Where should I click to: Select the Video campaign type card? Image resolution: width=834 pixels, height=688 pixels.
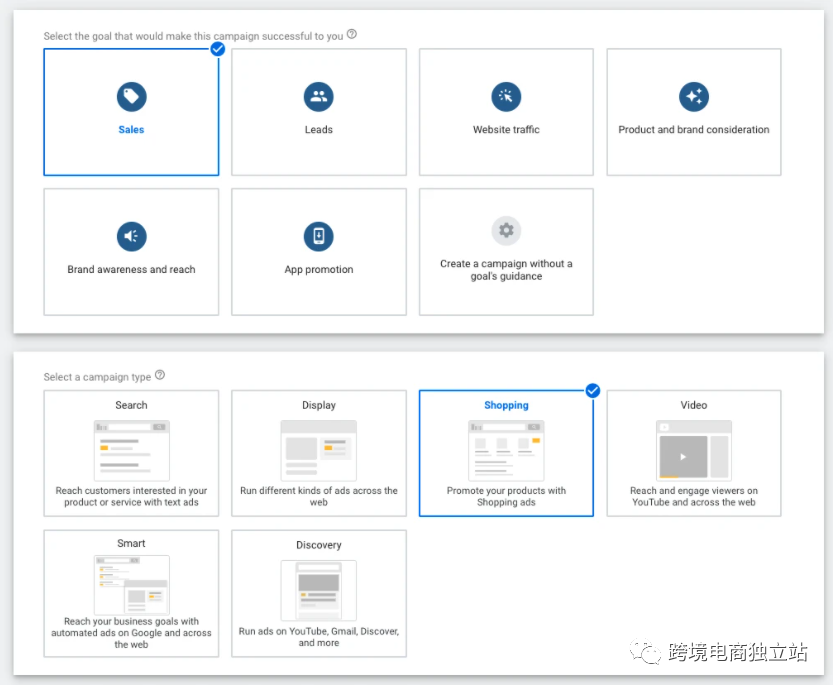pyautogui.click(x=694, y=453)
